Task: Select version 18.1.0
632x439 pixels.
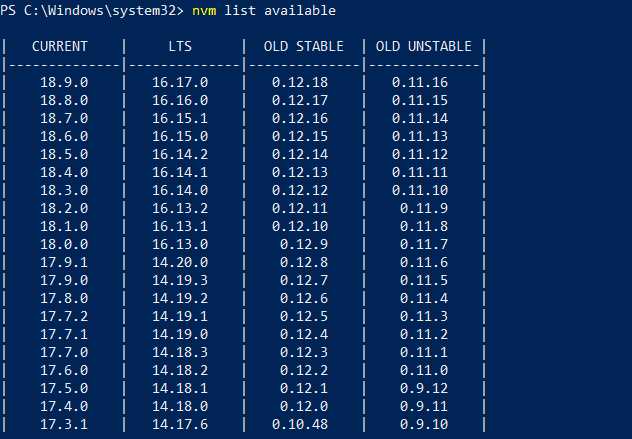Action: click(x=64, y=226)
